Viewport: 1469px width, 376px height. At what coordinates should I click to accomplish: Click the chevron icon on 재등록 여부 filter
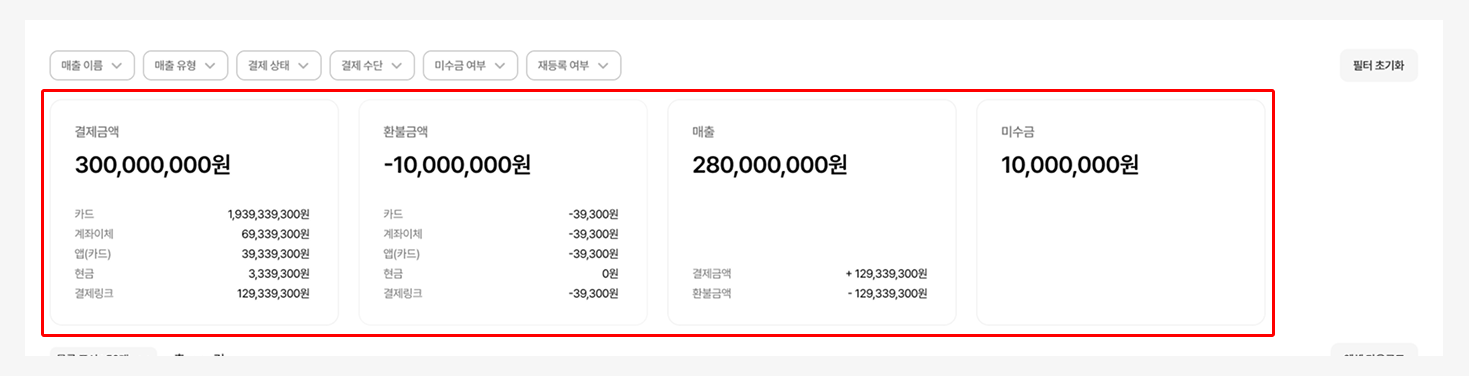pyautogui.click(x=604, y=66)
